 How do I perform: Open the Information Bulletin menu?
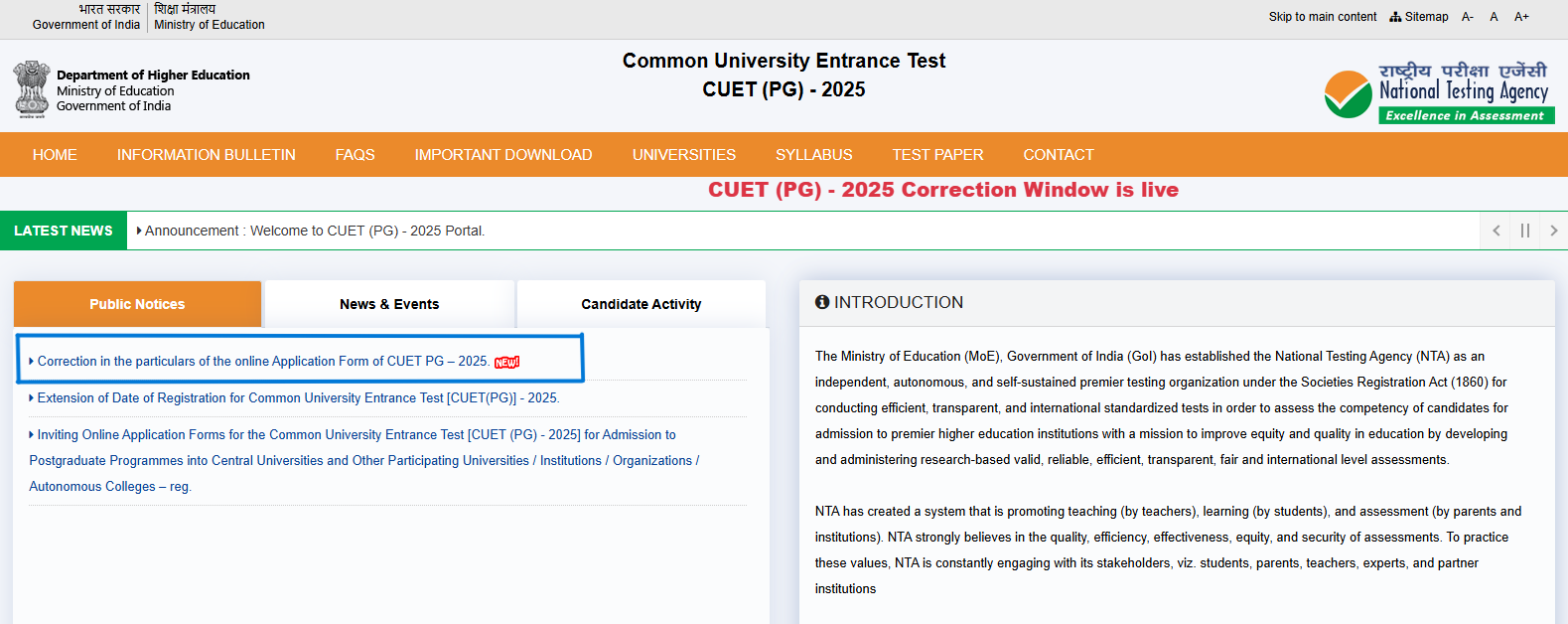tap(206, 155)
